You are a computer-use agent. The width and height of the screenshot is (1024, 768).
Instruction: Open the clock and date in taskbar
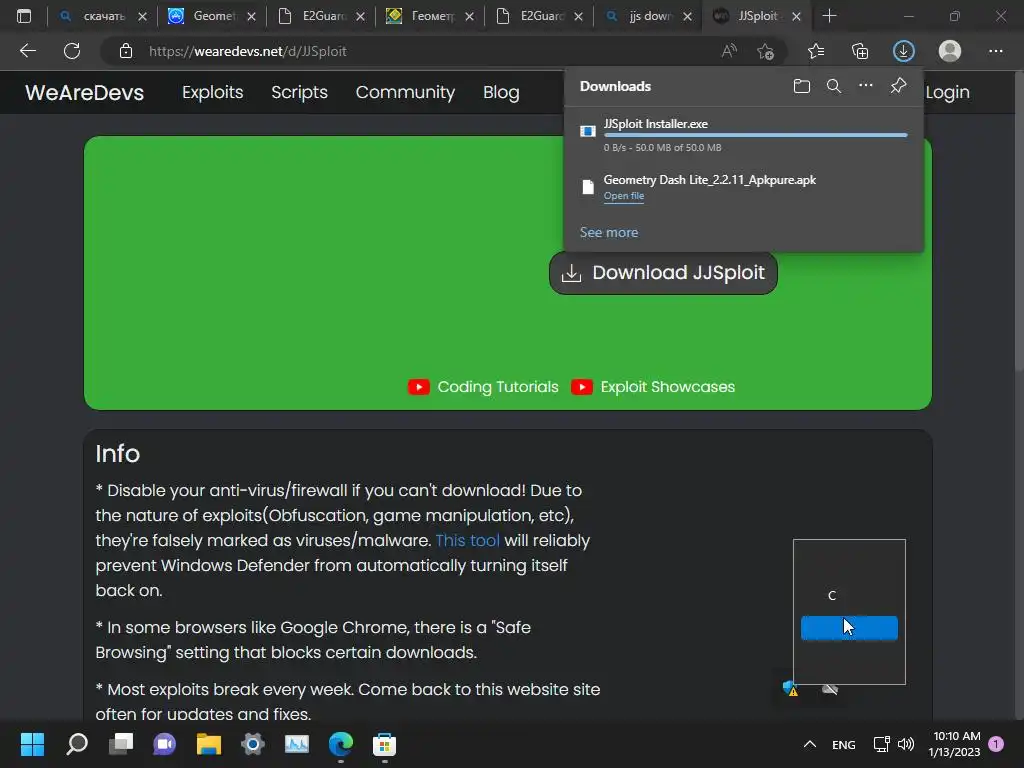(x=955, y=744)
